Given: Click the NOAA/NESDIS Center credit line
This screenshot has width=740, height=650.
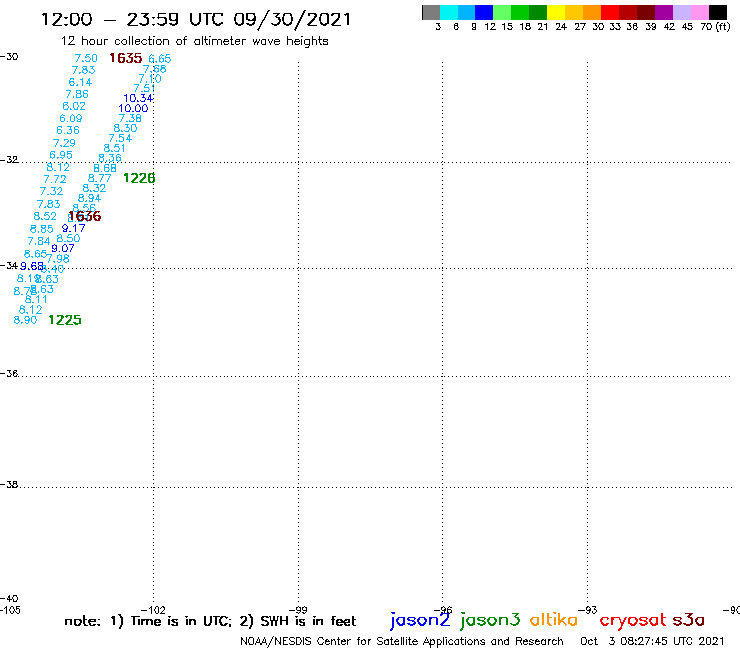Looking at the screenshot, I should coord(402,641).
